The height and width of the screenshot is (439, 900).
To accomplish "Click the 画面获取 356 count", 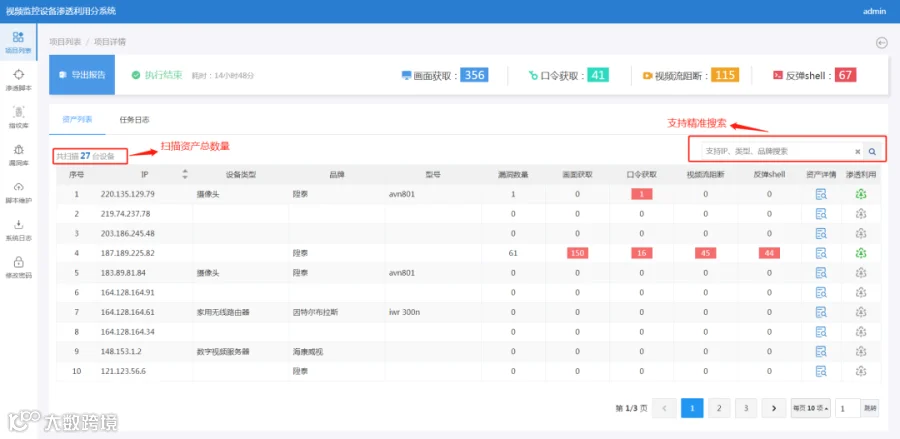I will [x=474, y=75].
